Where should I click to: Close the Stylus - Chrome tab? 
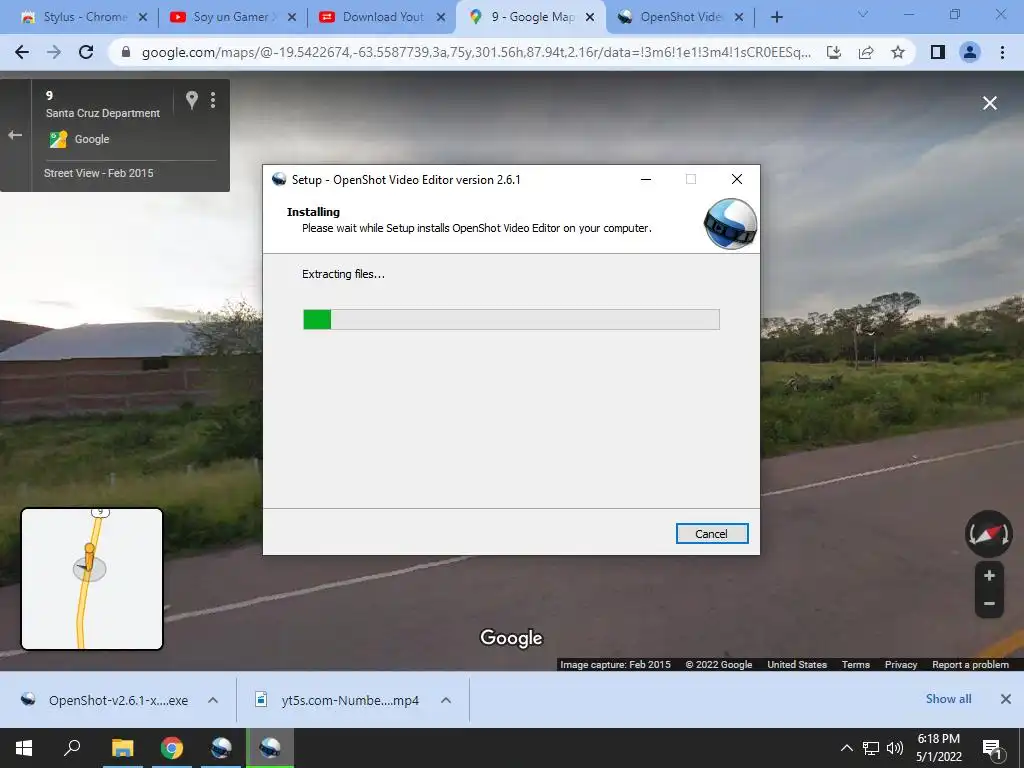click(143, 18)
